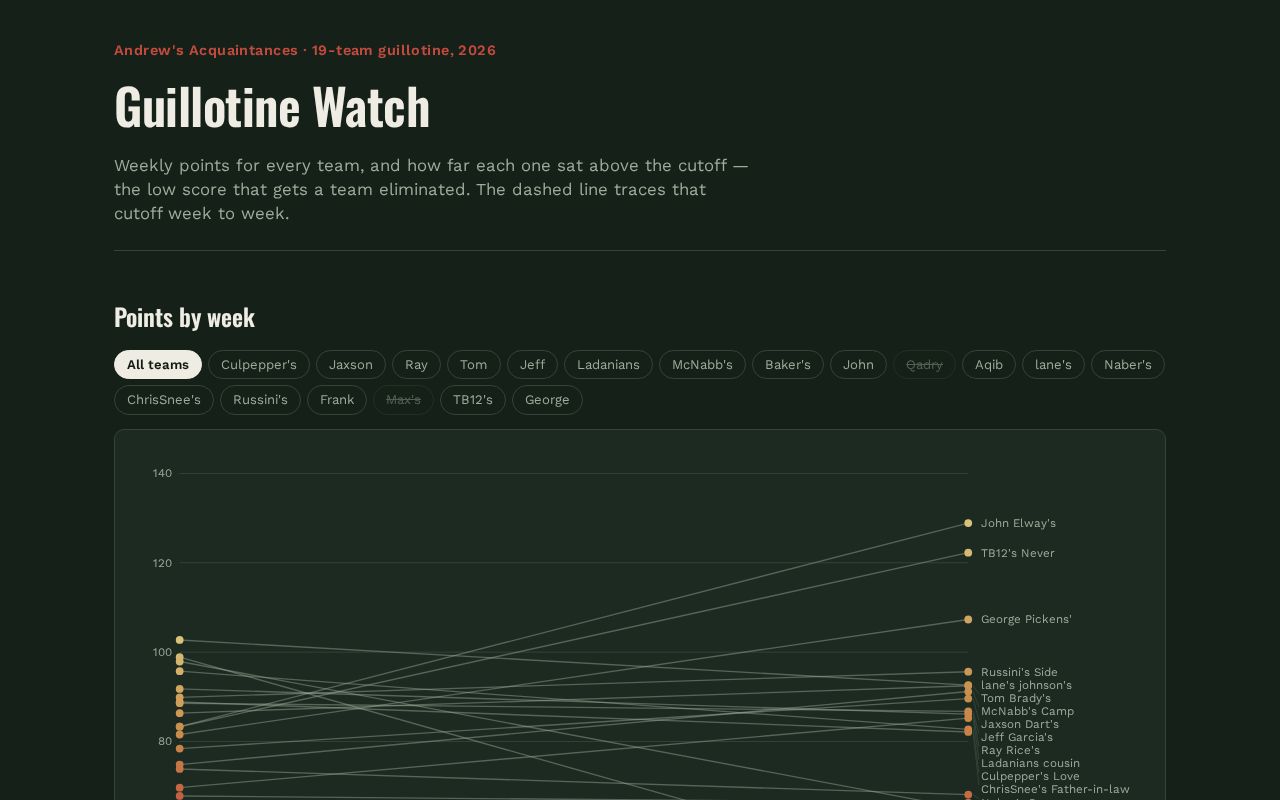Select the All teams filter chip

click(158, 365)
